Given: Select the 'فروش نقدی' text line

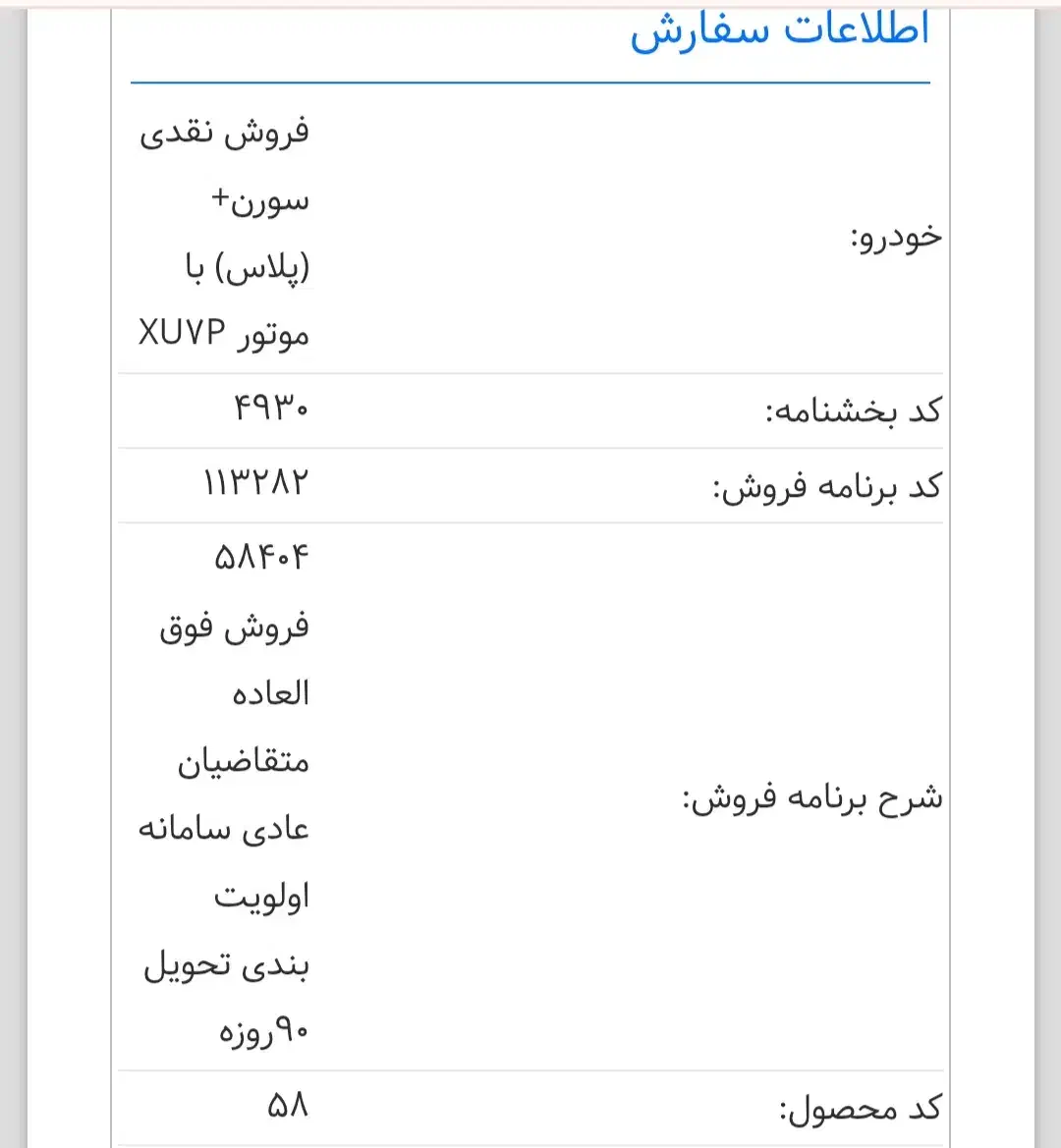Looking at the screenshot, I should [x=224, y=133].
